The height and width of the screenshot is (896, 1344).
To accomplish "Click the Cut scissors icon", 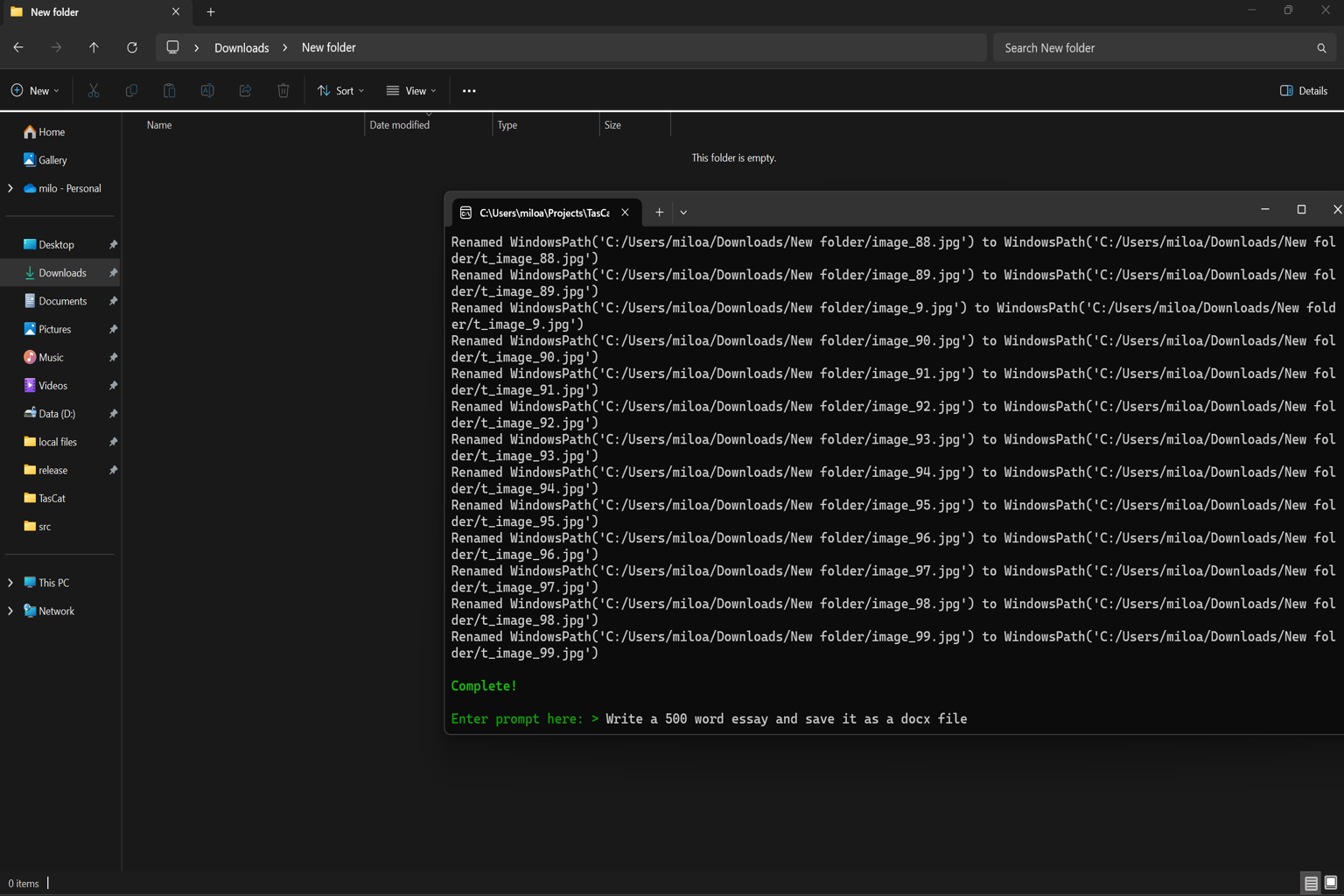I will tap(94, 90).
